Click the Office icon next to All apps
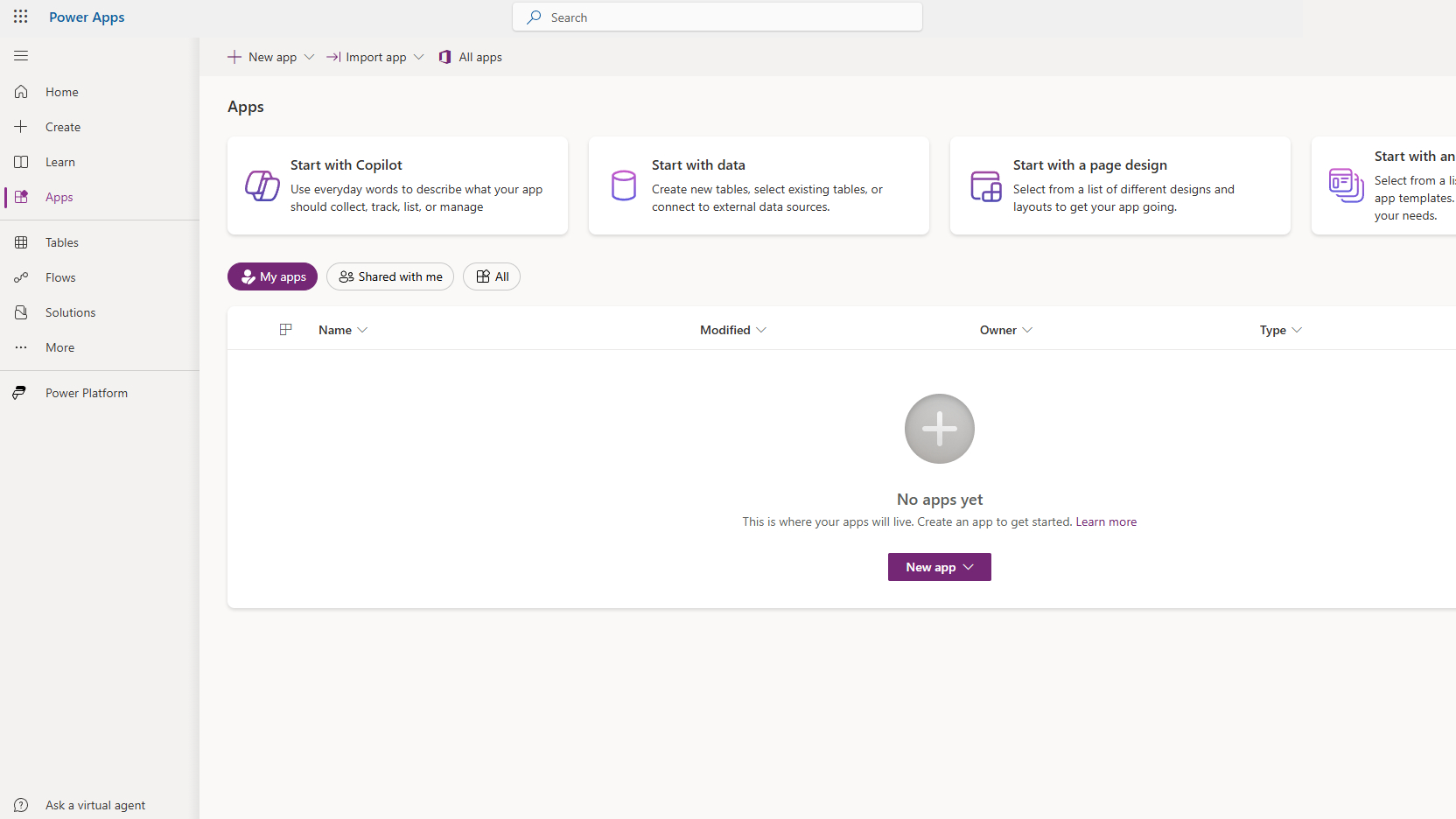1456x819 pixels. coord(445,57)
